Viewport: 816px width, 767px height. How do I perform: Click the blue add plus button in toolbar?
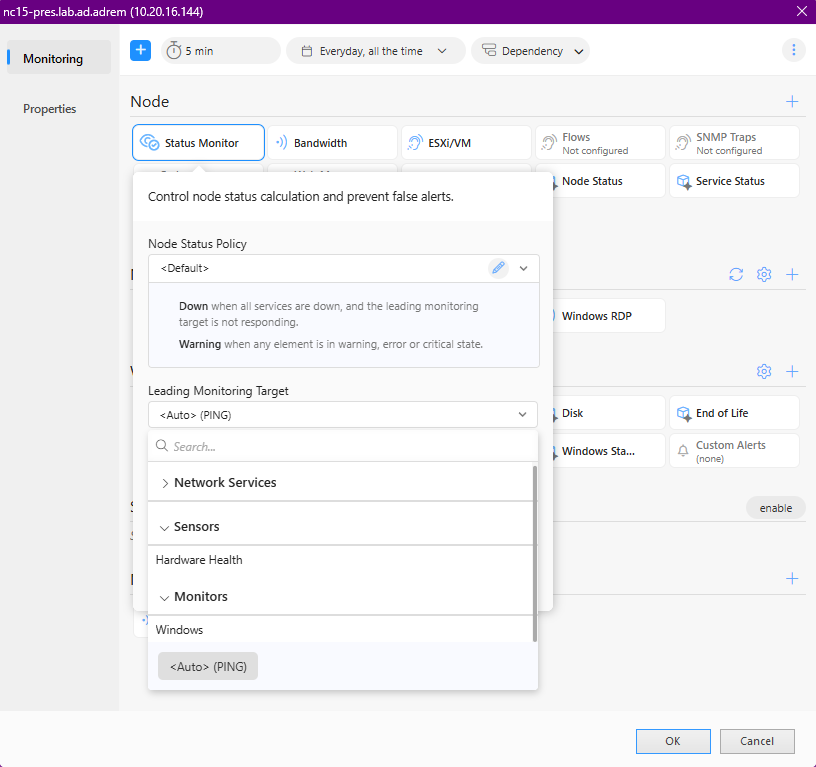(x=140, y=50)
